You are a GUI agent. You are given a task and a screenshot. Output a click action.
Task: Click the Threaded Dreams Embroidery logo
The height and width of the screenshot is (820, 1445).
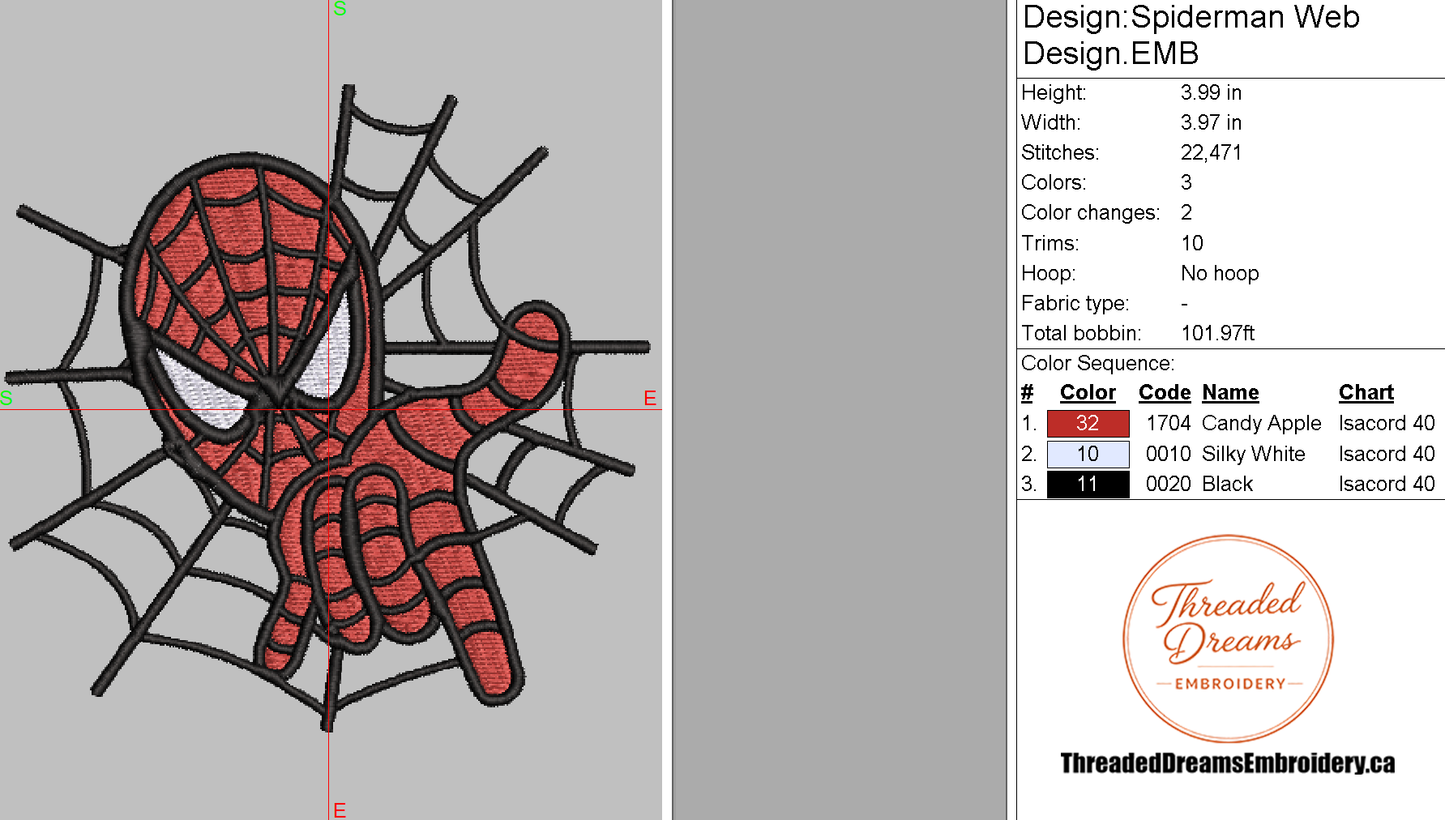[1228, 639]
